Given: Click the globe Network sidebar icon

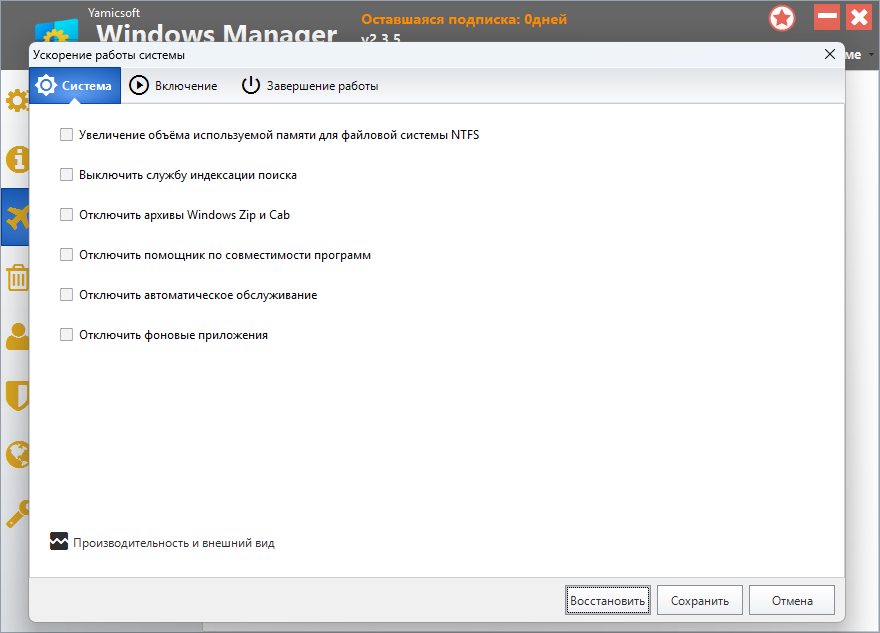Looking at the screenshot, I should click(15, 455).
